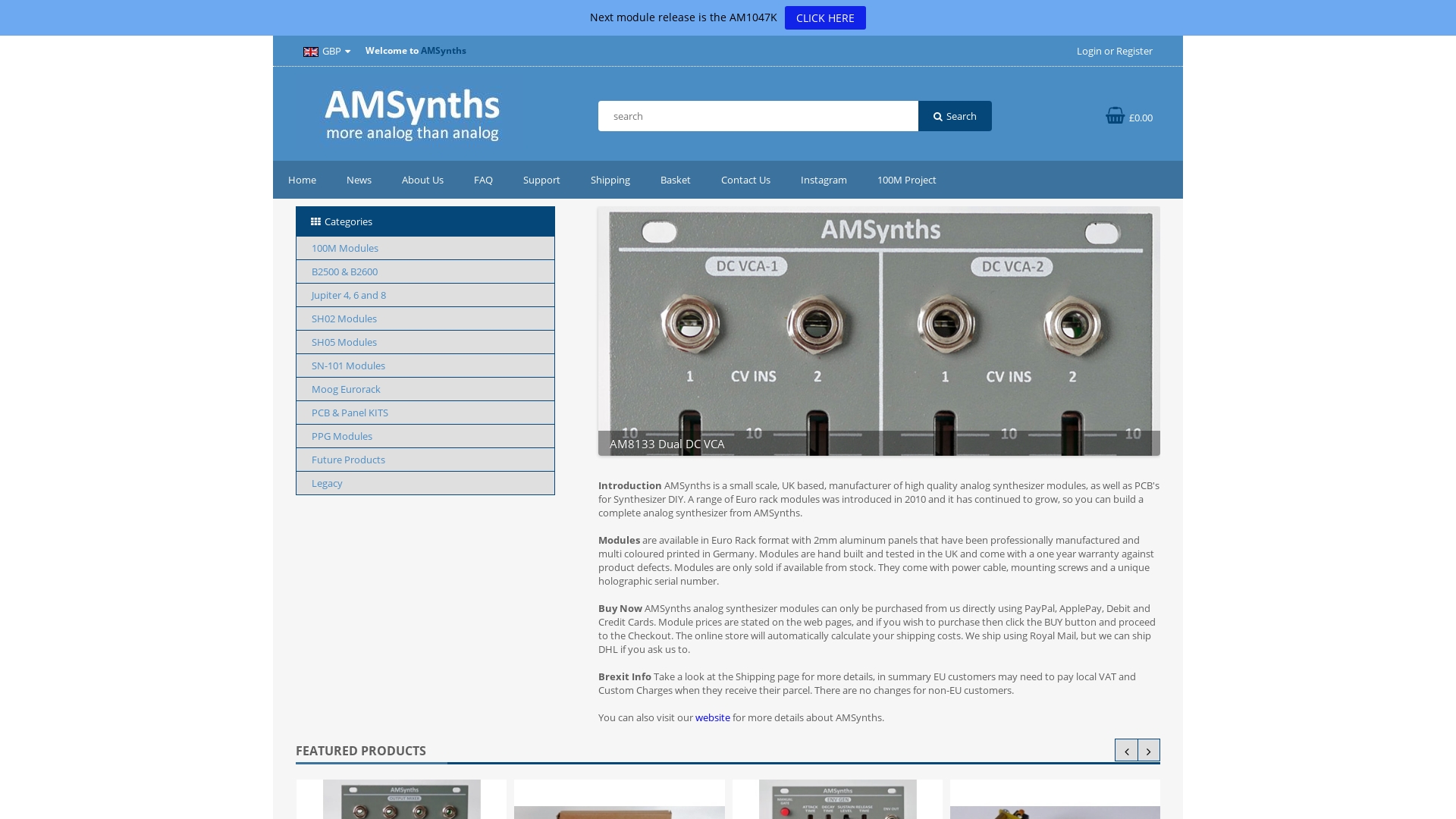Click the Login link
This screenshot has width=1456, height=819.
tap(1089, 51)
